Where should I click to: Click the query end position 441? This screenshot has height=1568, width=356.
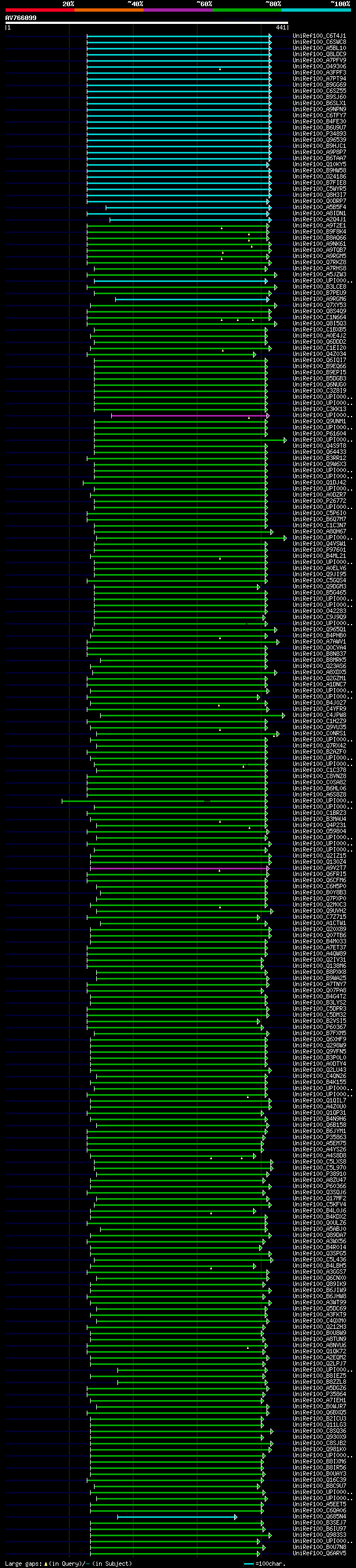tap(280, 27)
